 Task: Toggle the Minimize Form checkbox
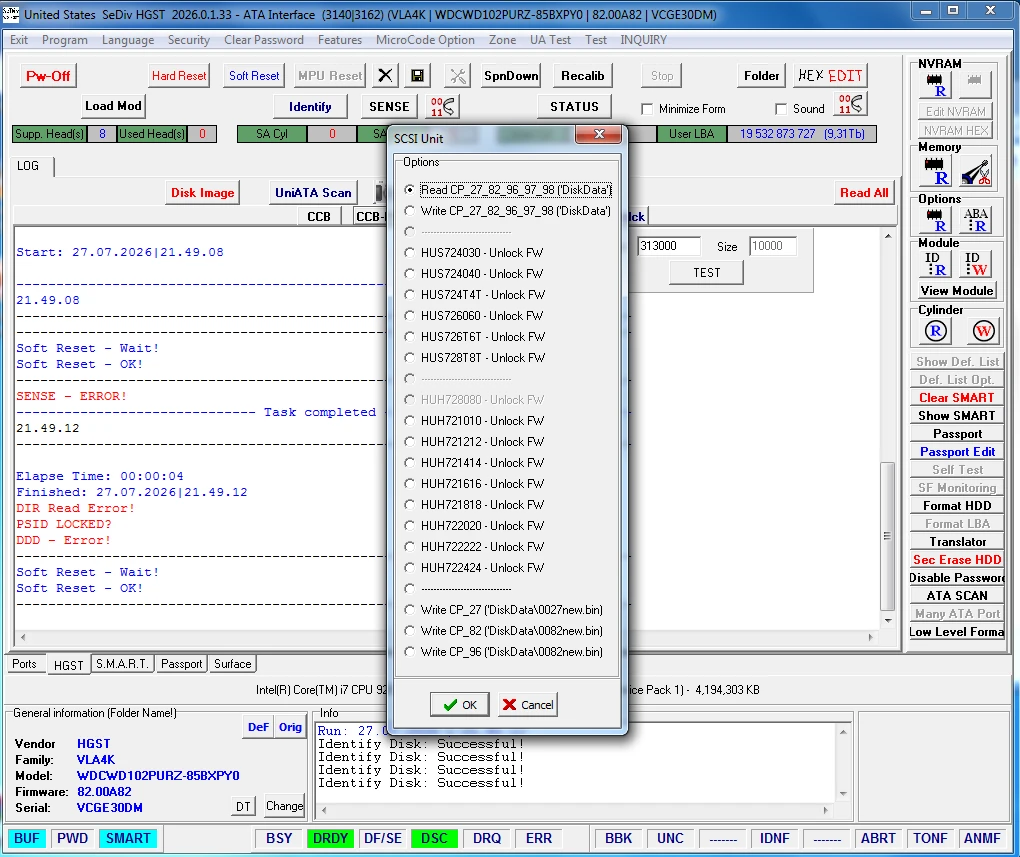[647, 109]
